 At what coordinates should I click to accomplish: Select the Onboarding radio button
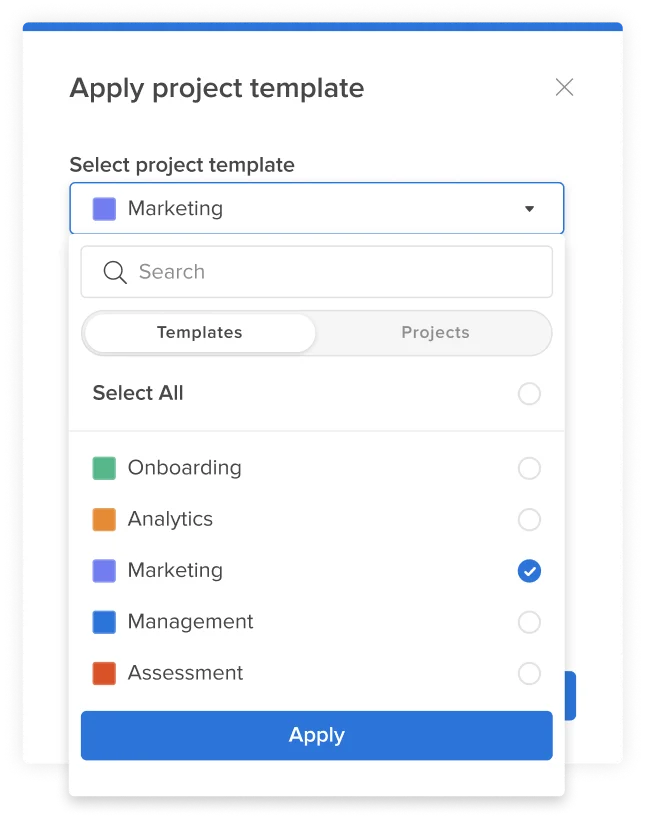(529, 468)
